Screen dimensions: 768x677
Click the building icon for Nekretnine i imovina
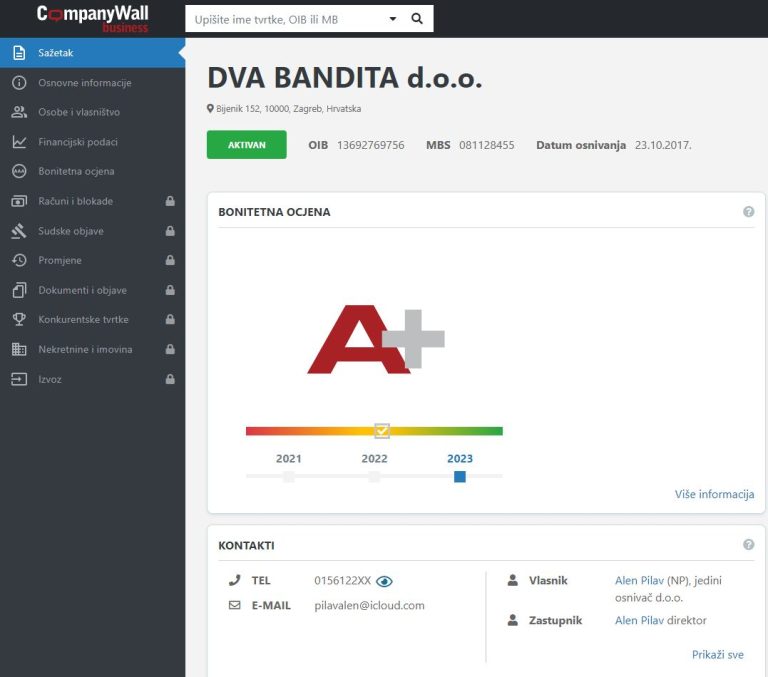coord(19,349)
